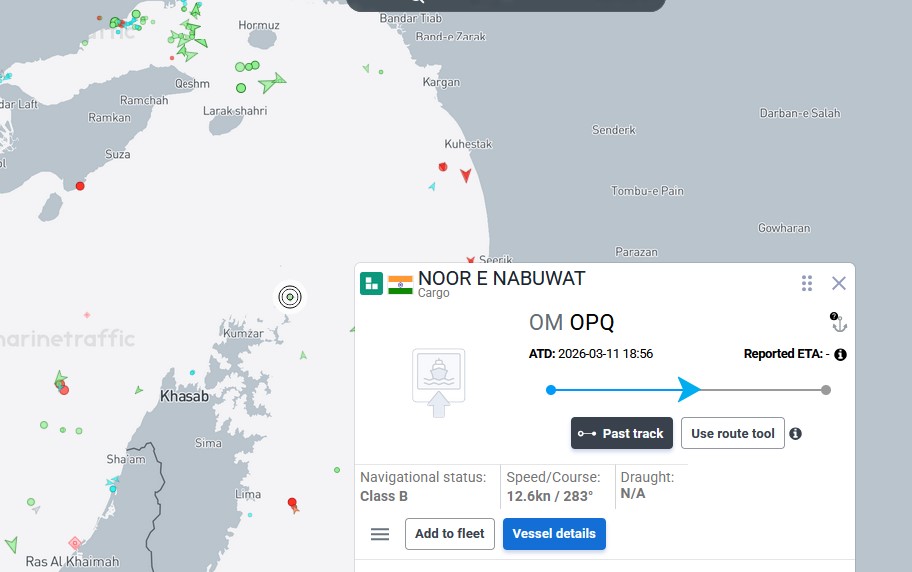Click the voyage progress arrow marker

point(689,389)
